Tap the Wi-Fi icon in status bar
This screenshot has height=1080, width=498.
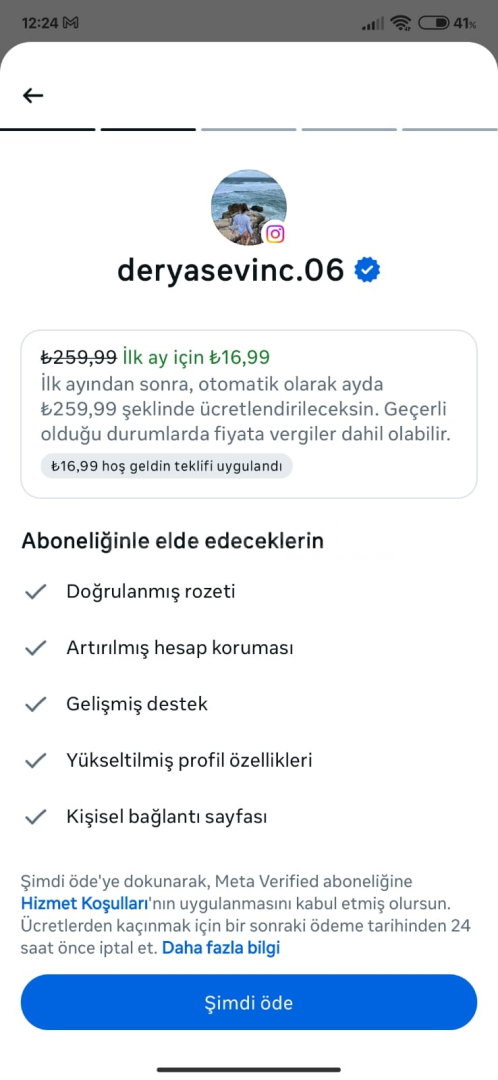point(400,23)
